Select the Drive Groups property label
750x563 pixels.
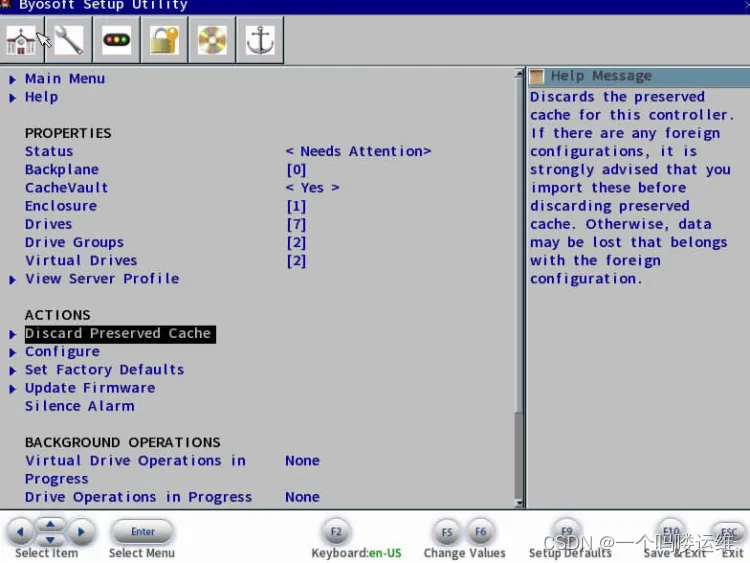pyautogui.click(x=74, y=242)
